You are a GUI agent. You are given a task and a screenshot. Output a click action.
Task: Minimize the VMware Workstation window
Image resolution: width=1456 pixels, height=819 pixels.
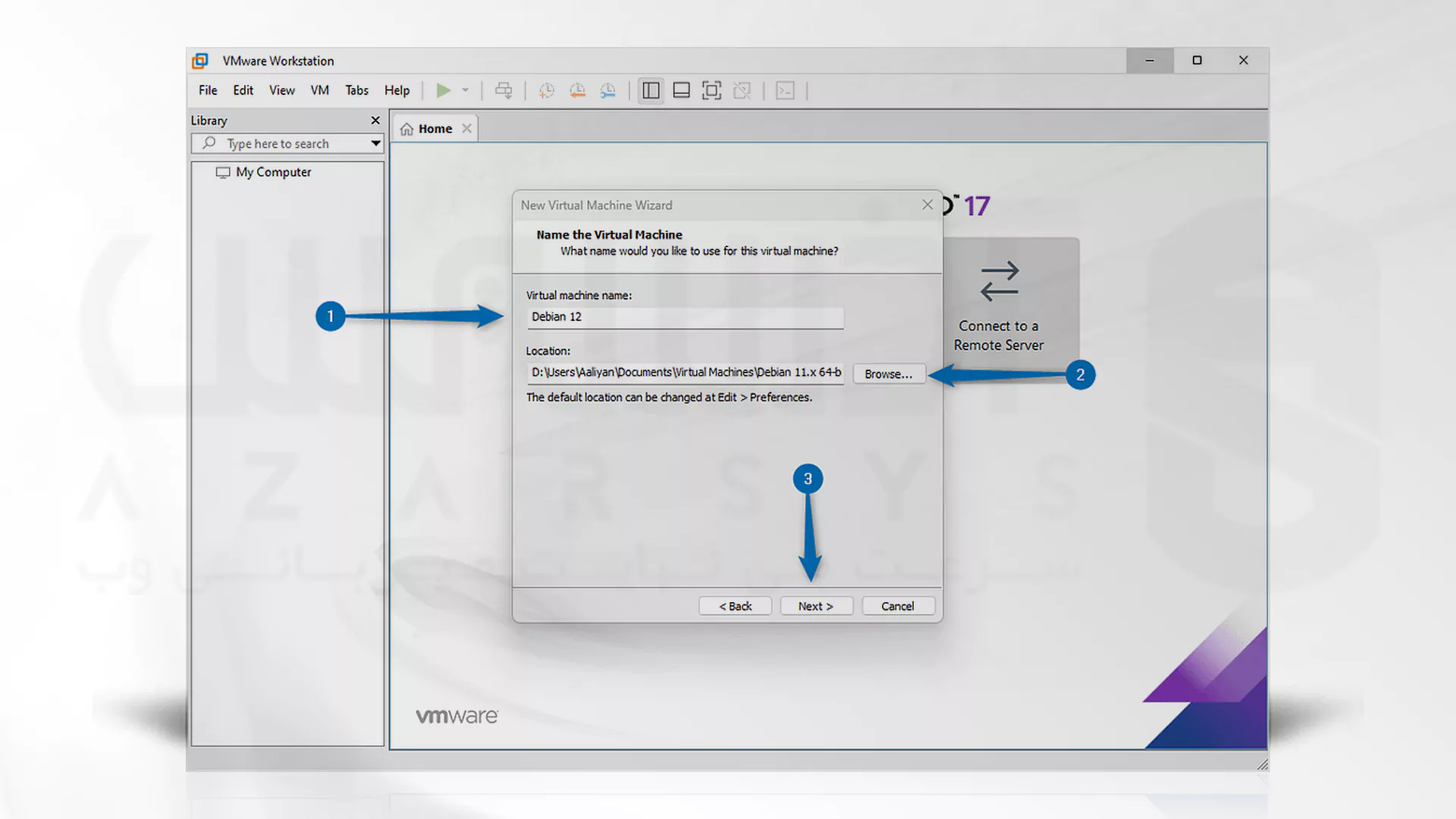(x=1150, y=61)
